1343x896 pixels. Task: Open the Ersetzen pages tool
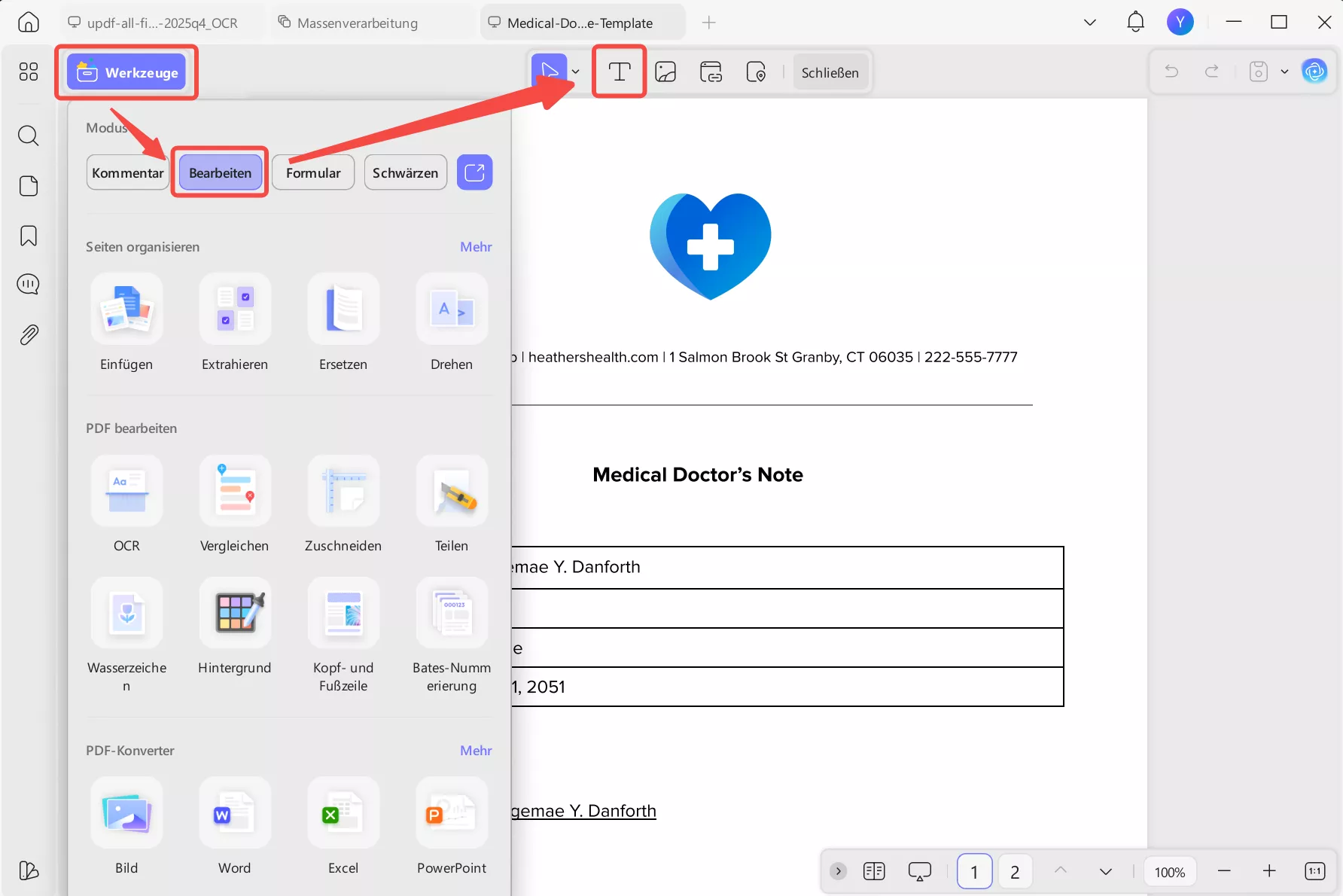(x=343, y=322)
